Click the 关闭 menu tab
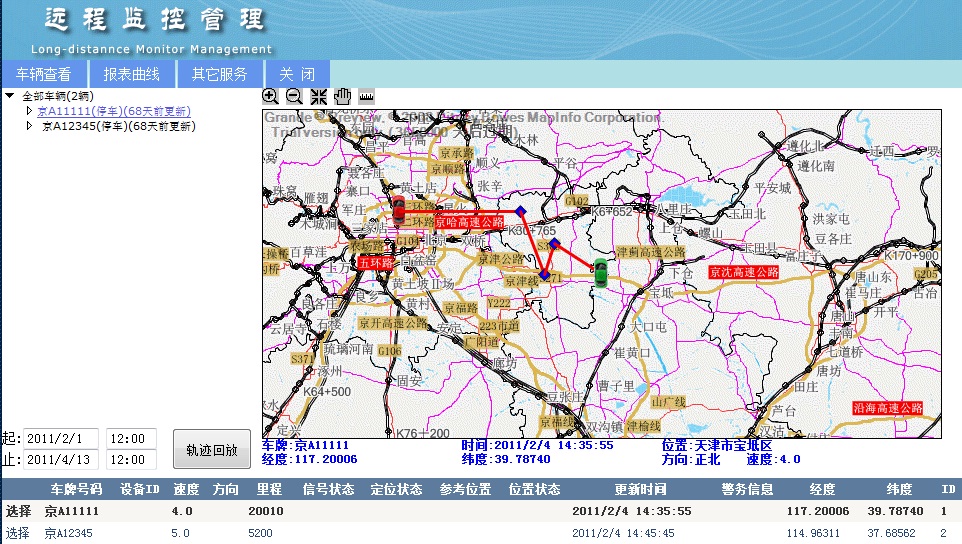The width and height of the screenshot is (962, 544). pyautogui.click(x=298, y=74)
